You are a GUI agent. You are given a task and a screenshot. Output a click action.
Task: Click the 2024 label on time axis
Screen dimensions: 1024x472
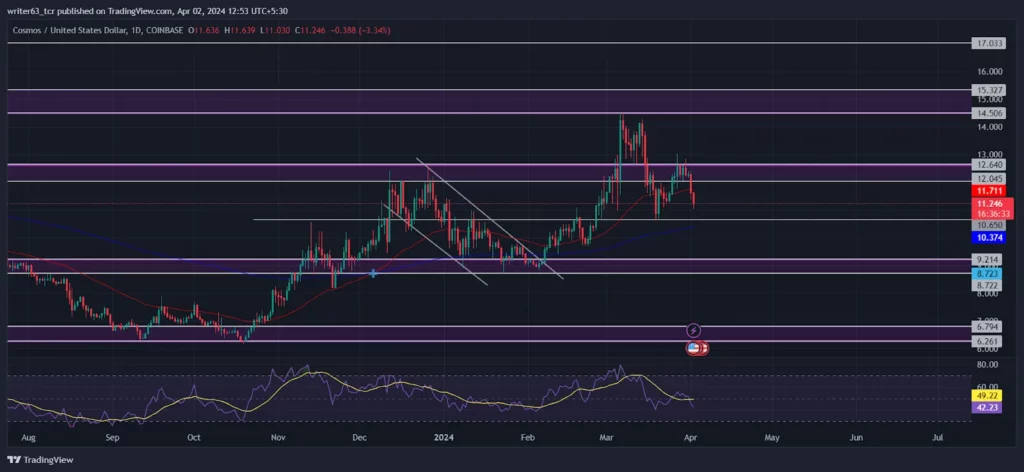click(x=441, y=437)
